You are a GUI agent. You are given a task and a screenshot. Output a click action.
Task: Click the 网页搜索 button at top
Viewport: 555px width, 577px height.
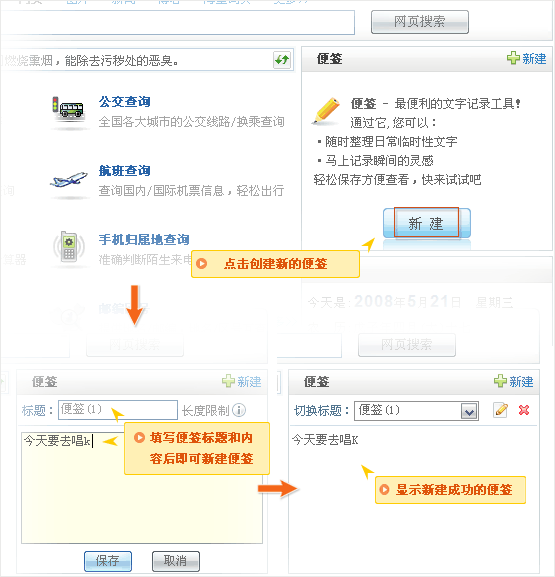420,22
